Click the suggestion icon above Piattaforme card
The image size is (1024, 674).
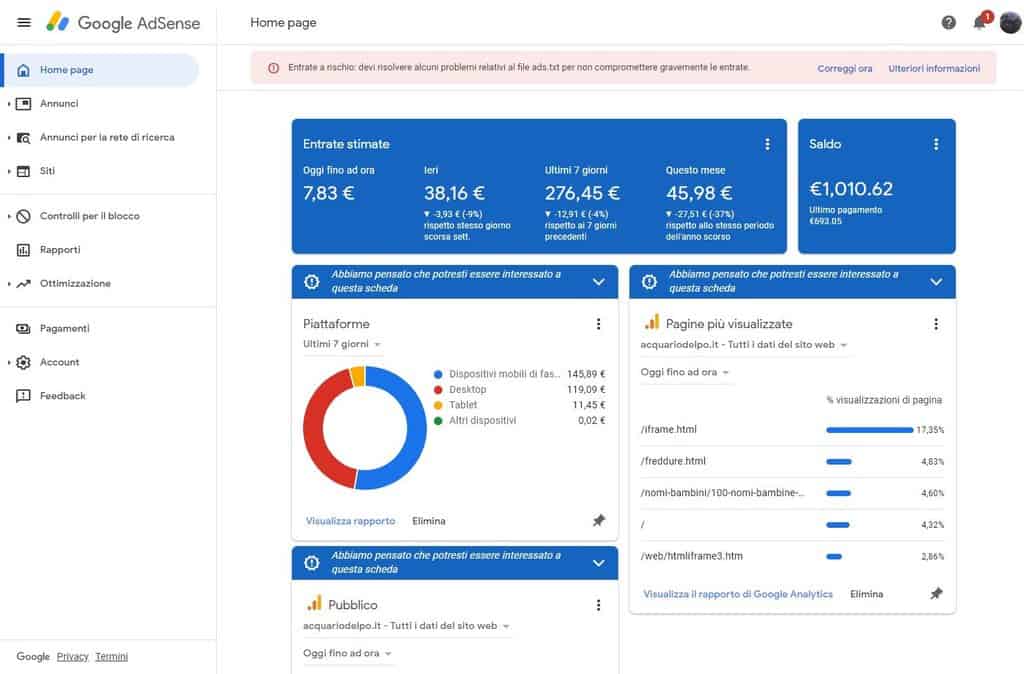click(312, 281)
